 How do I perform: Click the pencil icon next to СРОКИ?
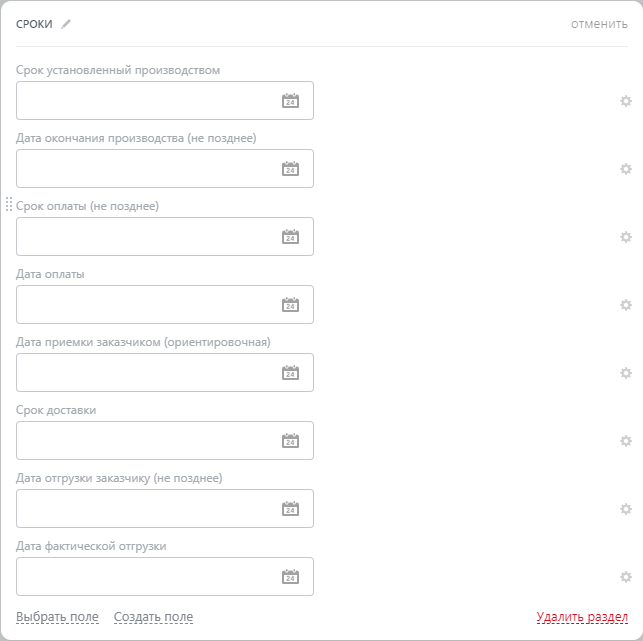coord(66,24)
